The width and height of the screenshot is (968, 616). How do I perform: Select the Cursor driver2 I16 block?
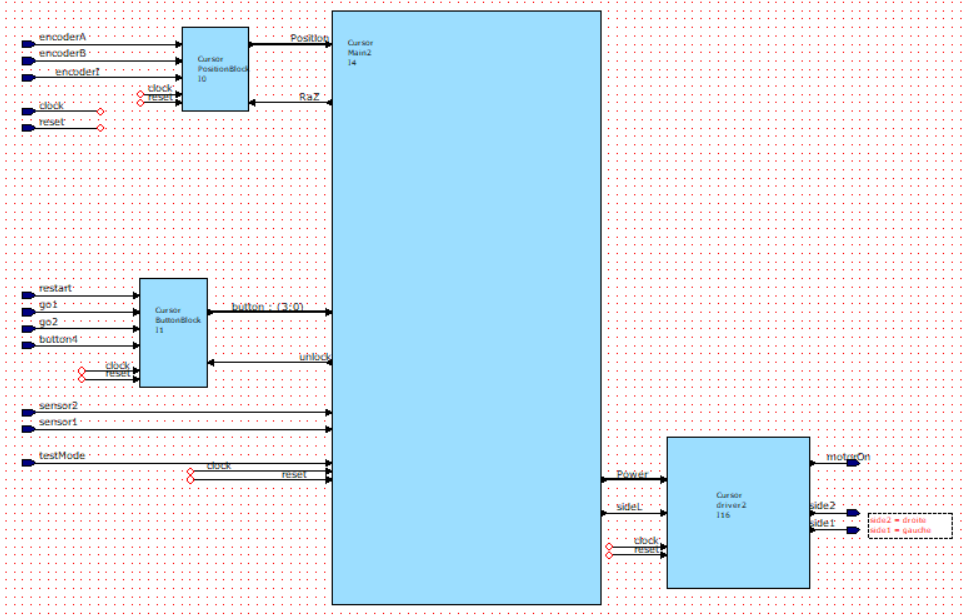point(738,512)
